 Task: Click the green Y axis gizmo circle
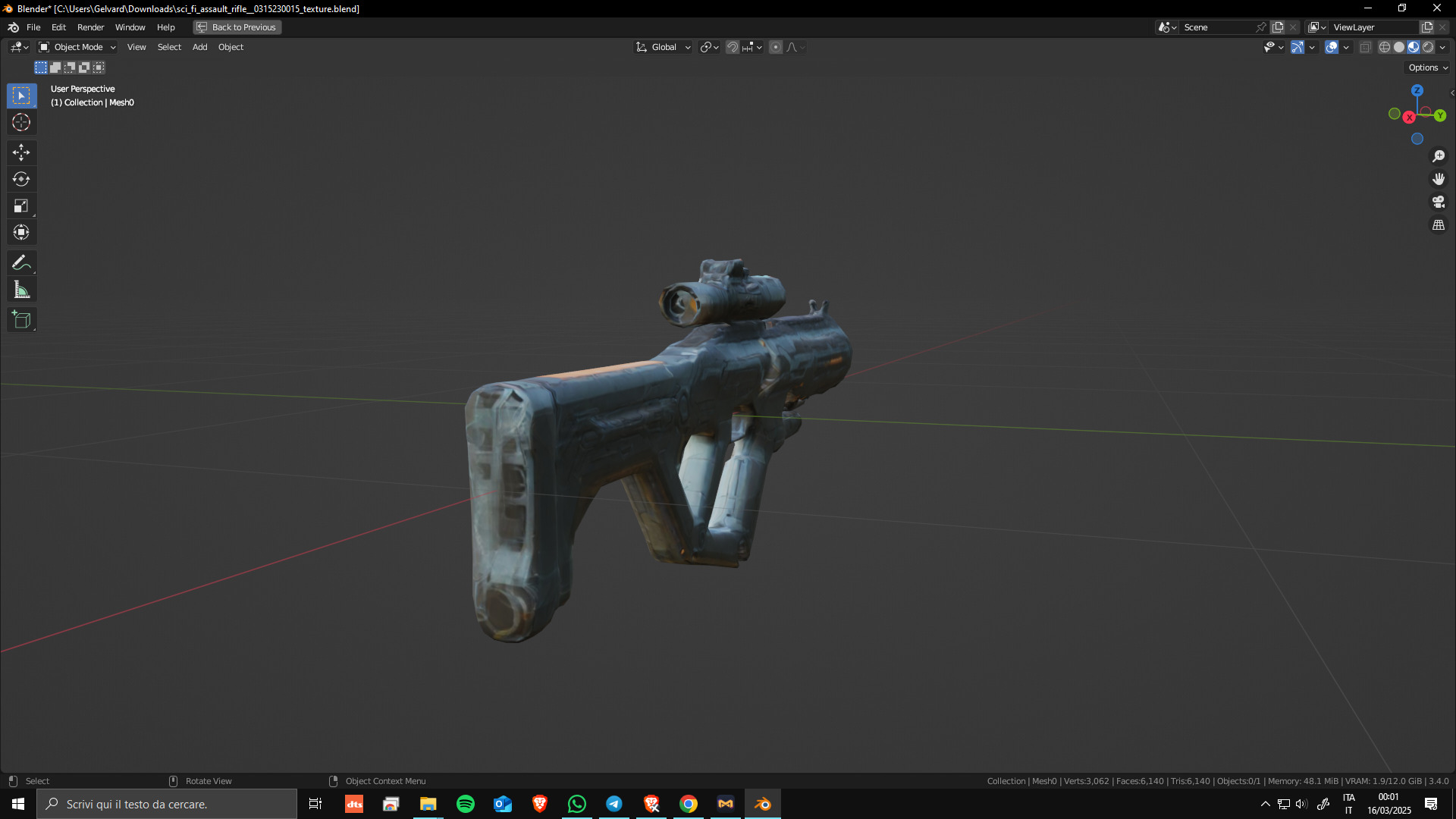point(1440,115)
